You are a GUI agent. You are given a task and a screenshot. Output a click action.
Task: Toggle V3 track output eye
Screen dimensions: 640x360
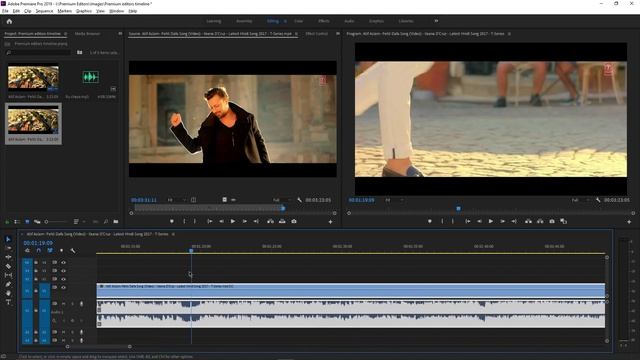click(x=63, y=271)
